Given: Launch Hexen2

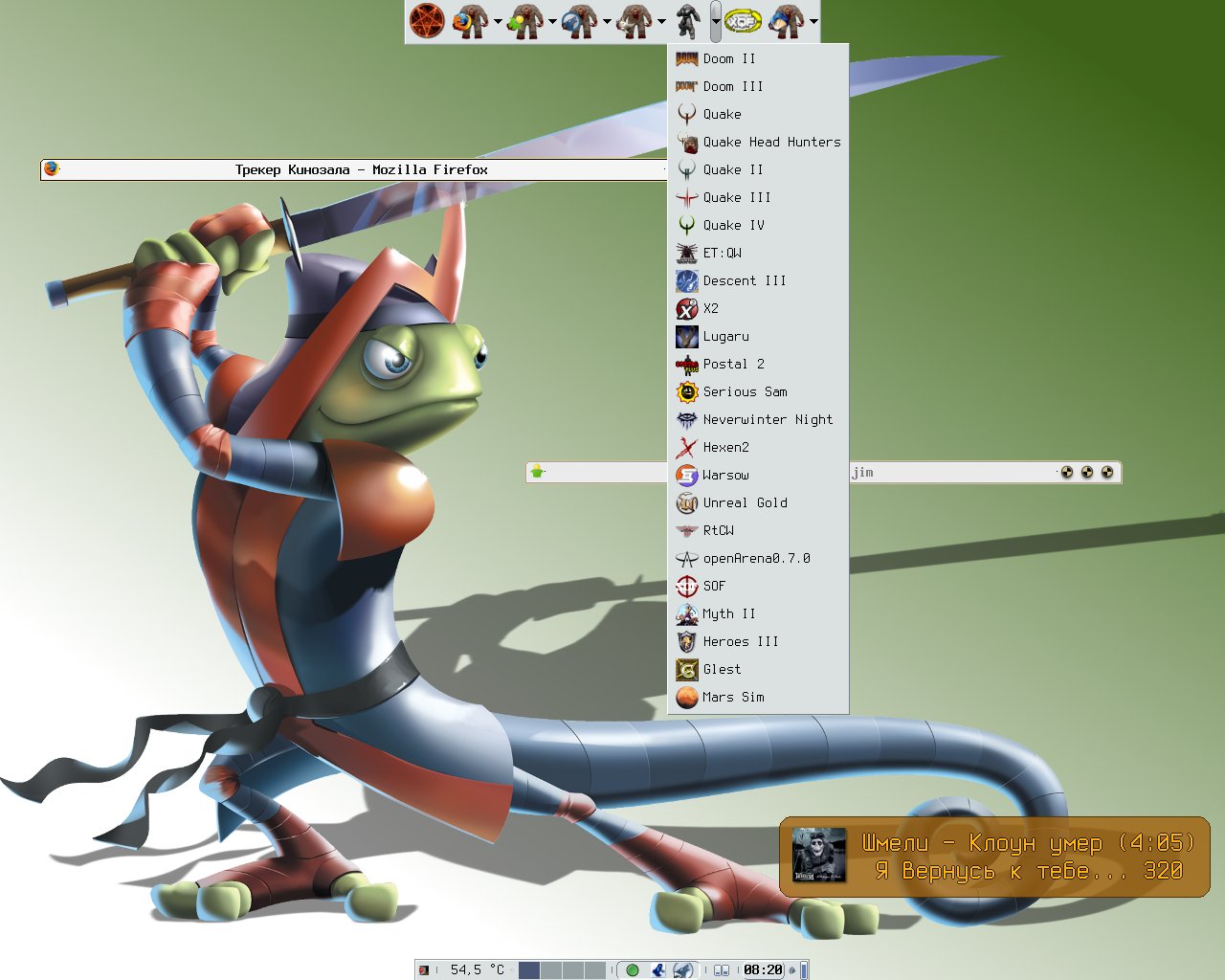Looking at the screenshot, I should pos(758,447).
